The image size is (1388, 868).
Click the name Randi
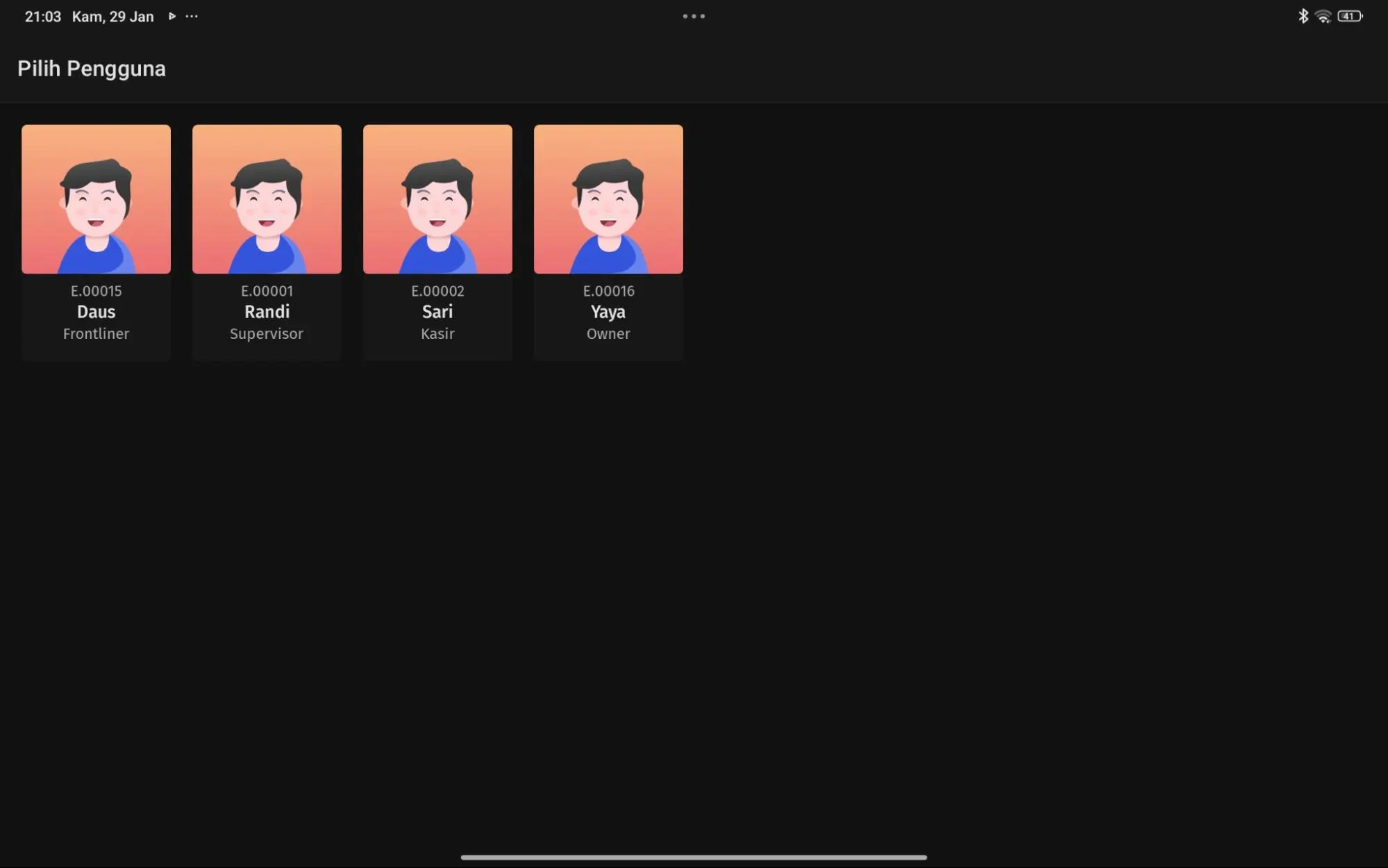[x=267, y=312]
